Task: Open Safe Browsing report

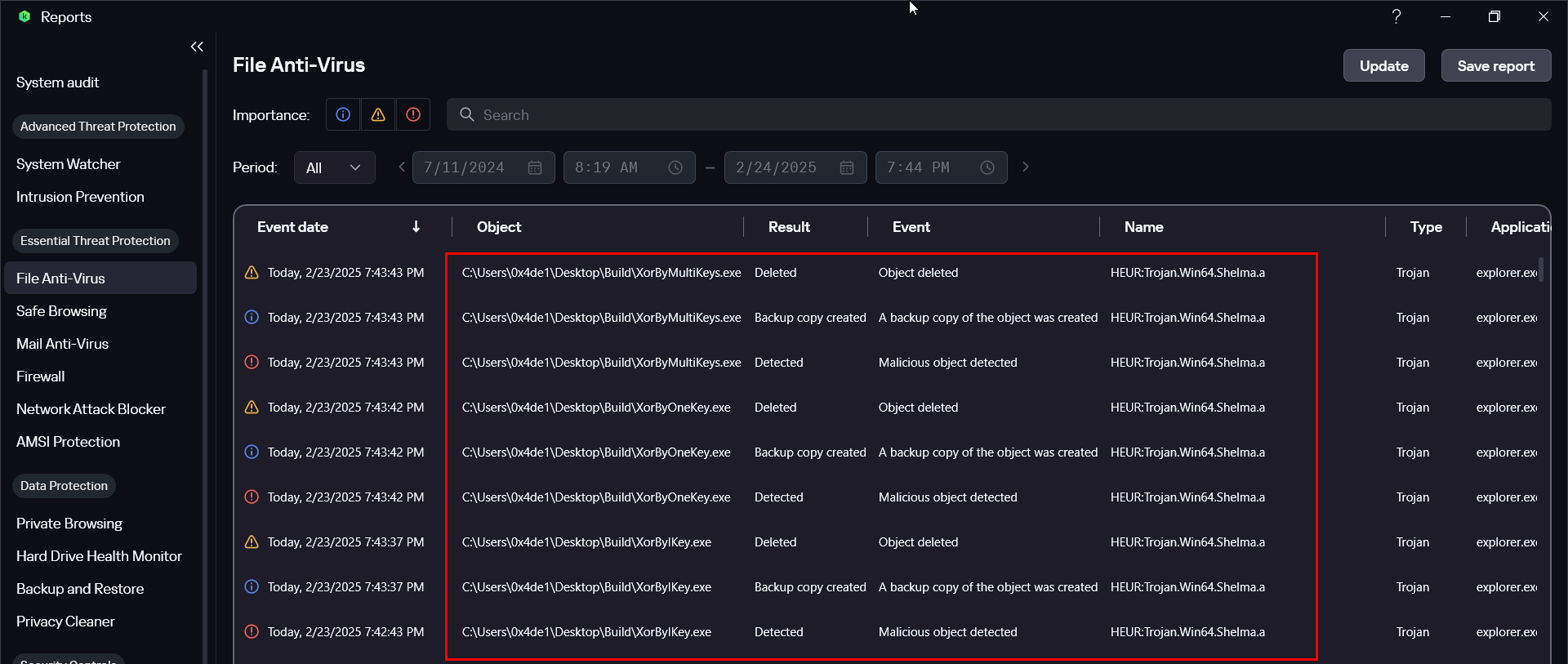Action: pos(61,311)
